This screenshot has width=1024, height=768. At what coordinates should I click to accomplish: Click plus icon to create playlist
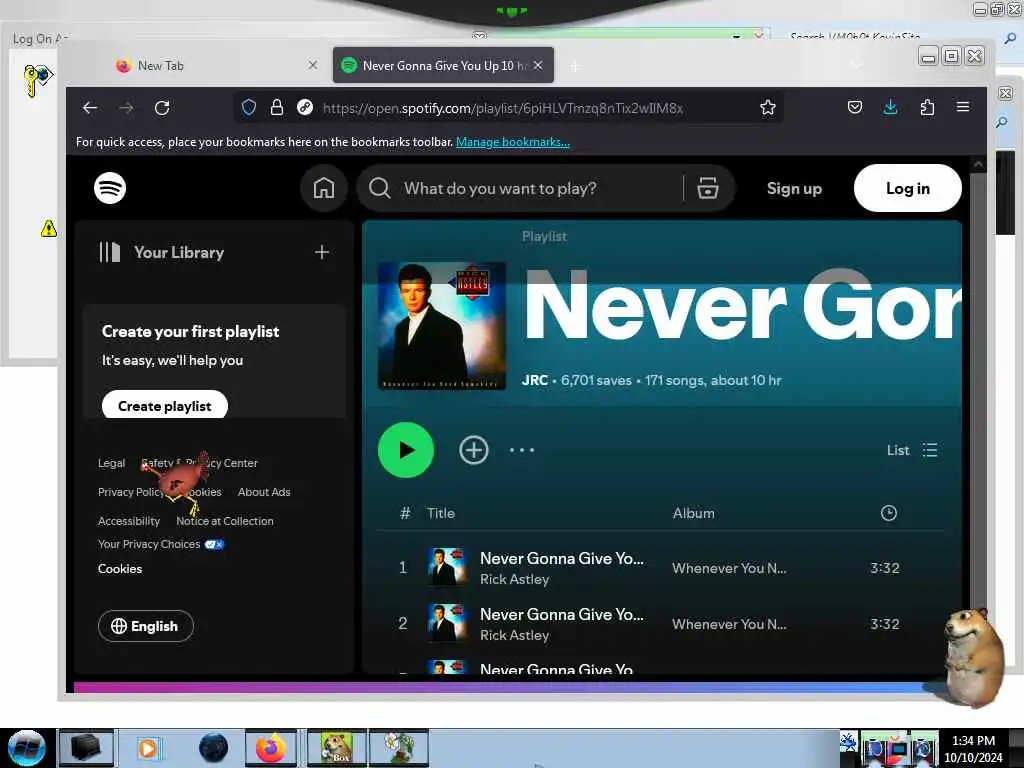[x=321, y=252]
